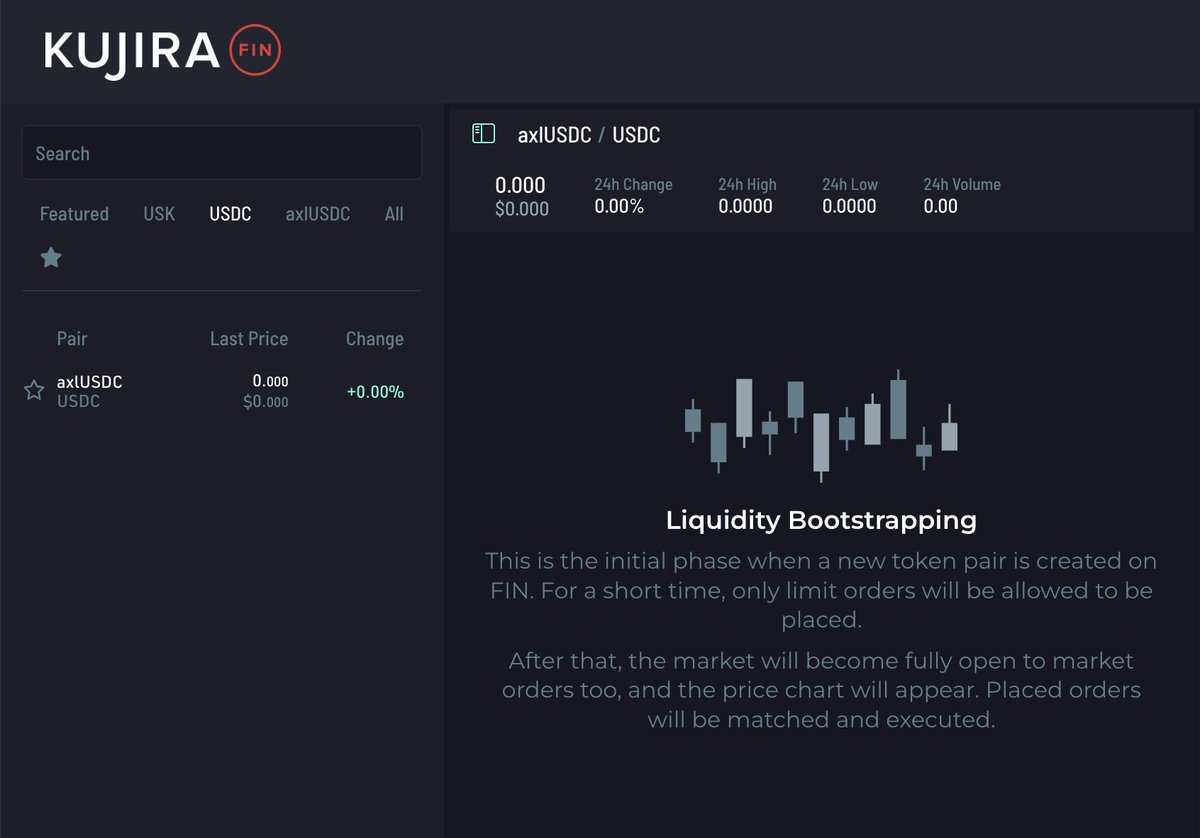
Task: Click the red FIN circle badge
Action: coord(255,51)
